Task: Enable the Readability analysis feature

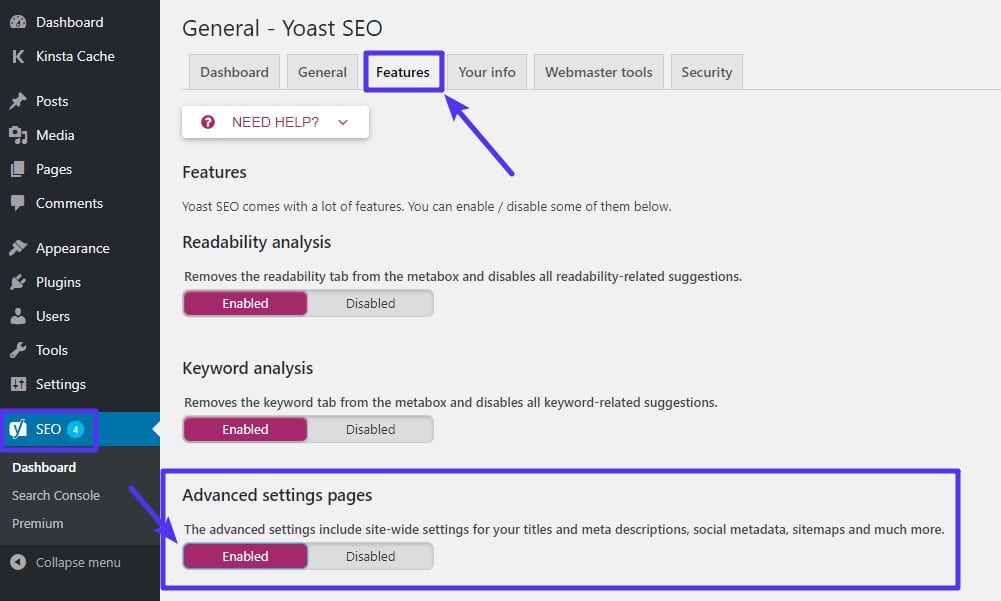Action: pos(245,303)
